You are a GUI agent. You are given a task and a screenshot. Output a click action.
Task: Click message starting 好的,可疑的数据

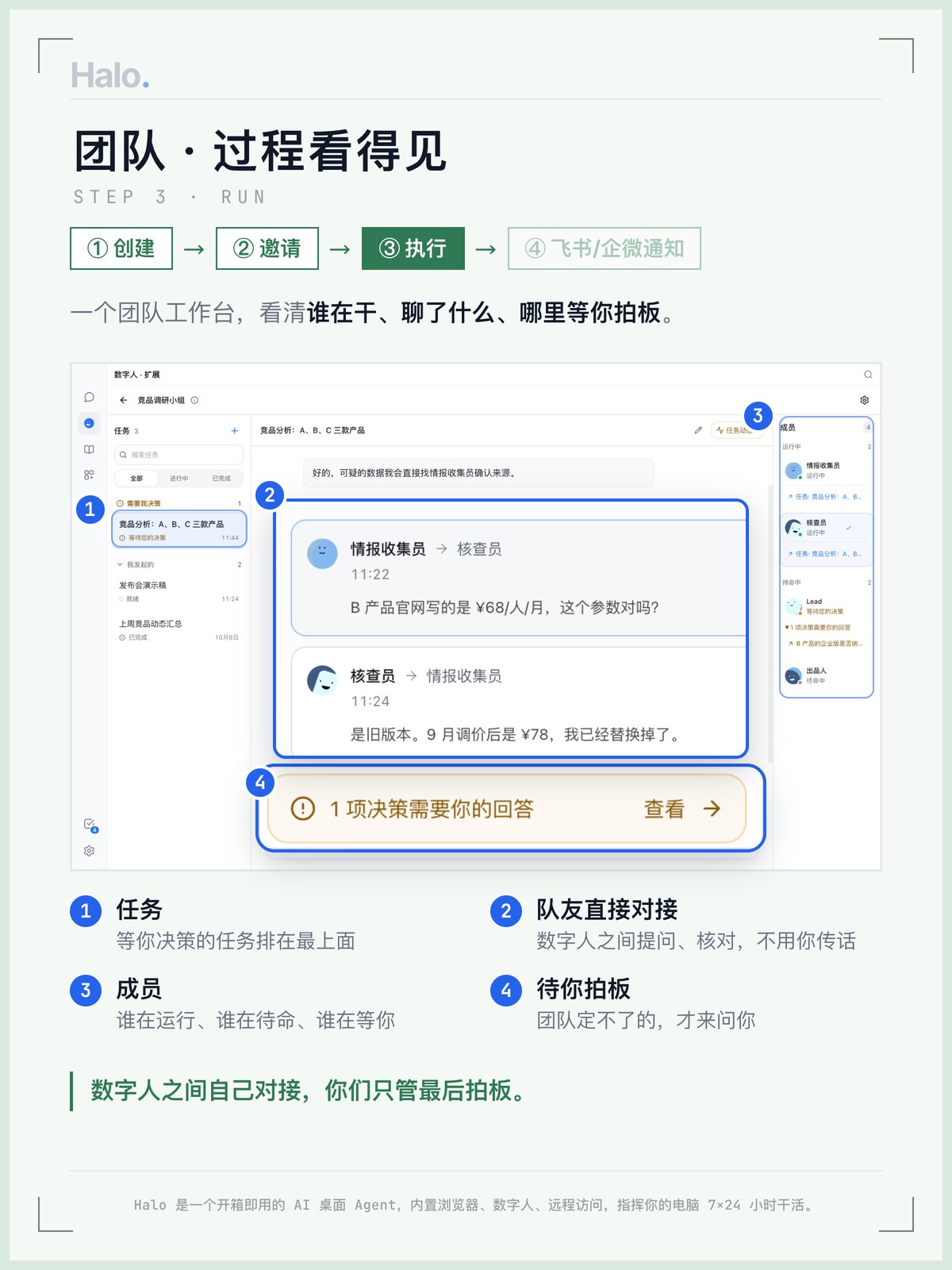479,473
